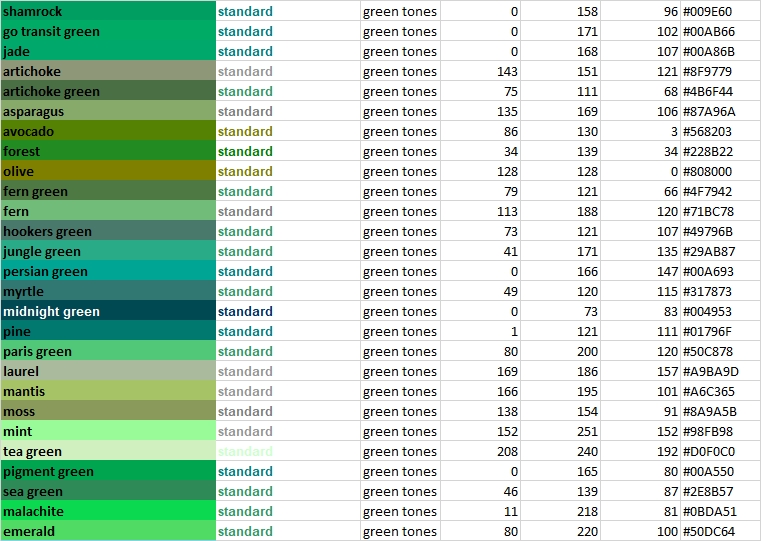The image size is (761, 541).
Task: Click green value 73 in midnight green row
Action: [x=591, y=311]
